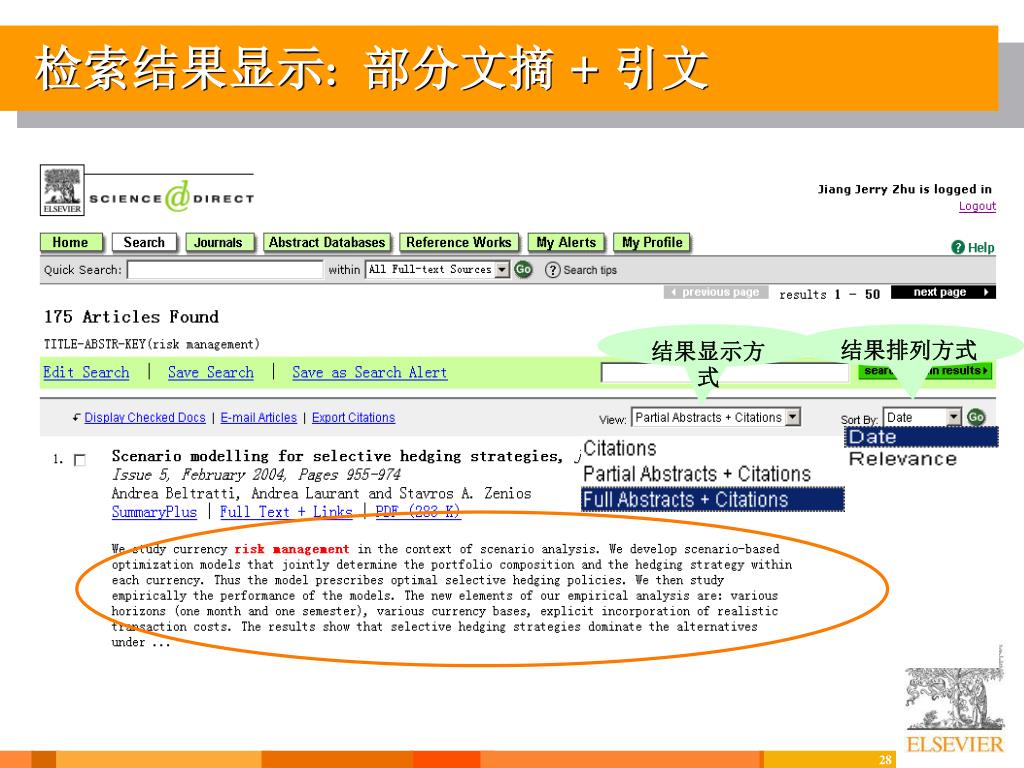Viewport: 1024px width, 768px height.
Task: Open the Abstract Databases tab
Action: [327, 242]
